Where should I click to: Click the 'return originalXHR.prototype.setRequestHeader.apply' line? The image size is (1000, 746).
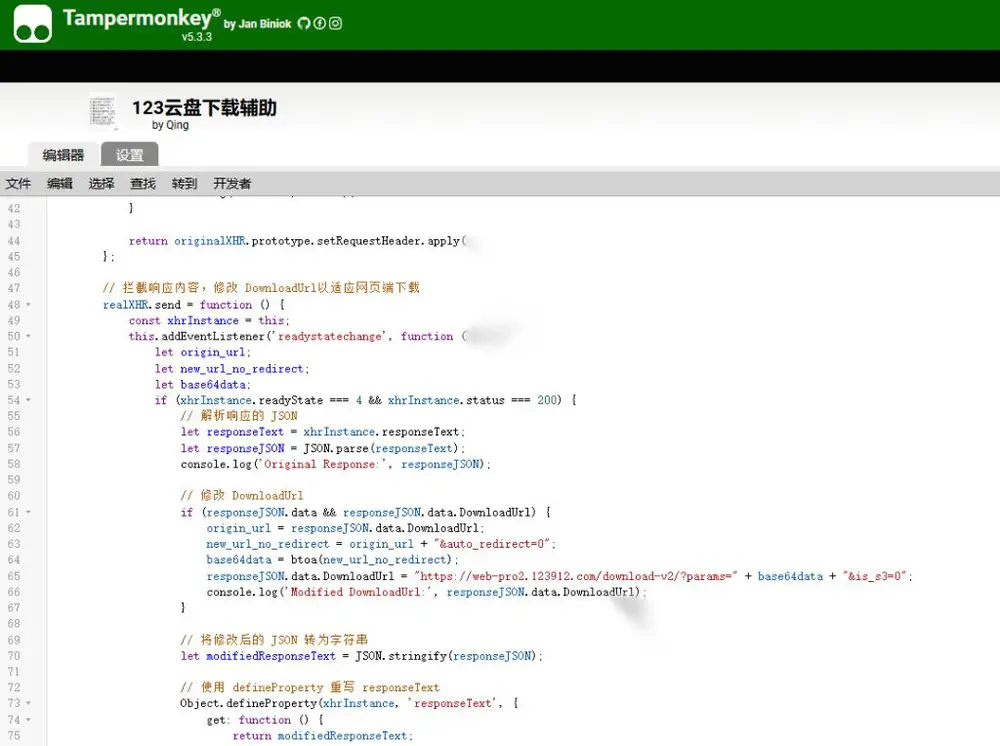pyautogui.click(x=298, y=241)
